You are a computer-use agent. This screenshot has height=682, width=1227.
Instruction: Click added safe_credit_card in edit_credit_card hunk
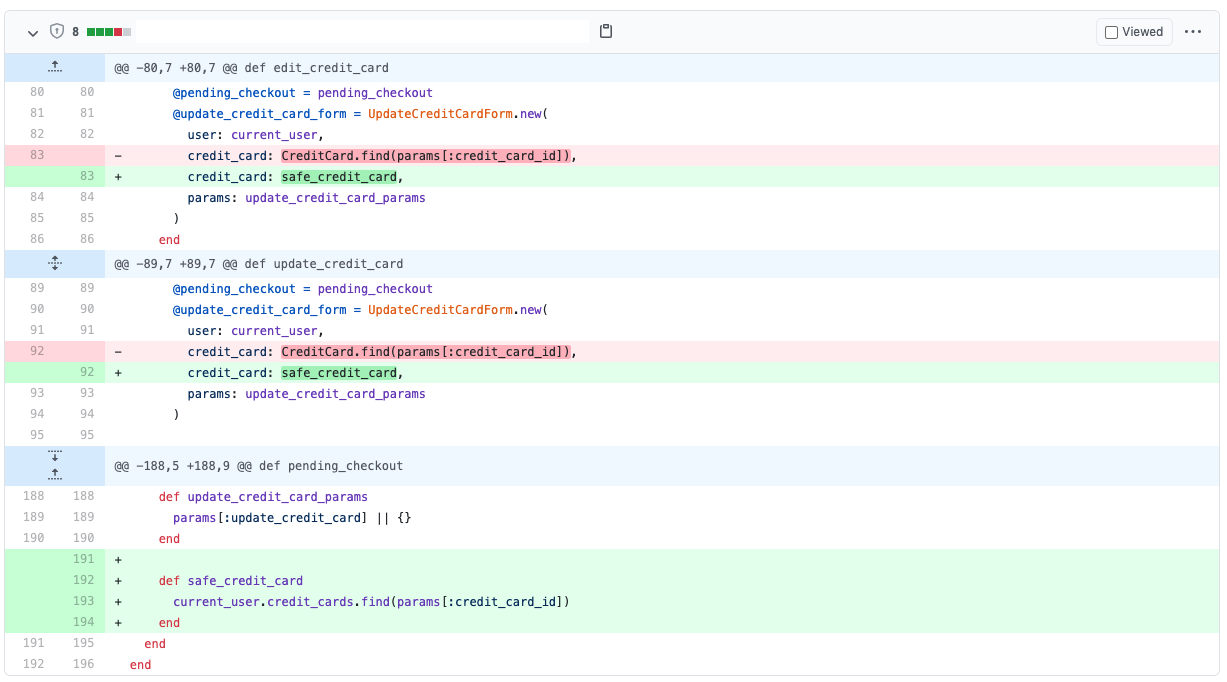point(339,177)
